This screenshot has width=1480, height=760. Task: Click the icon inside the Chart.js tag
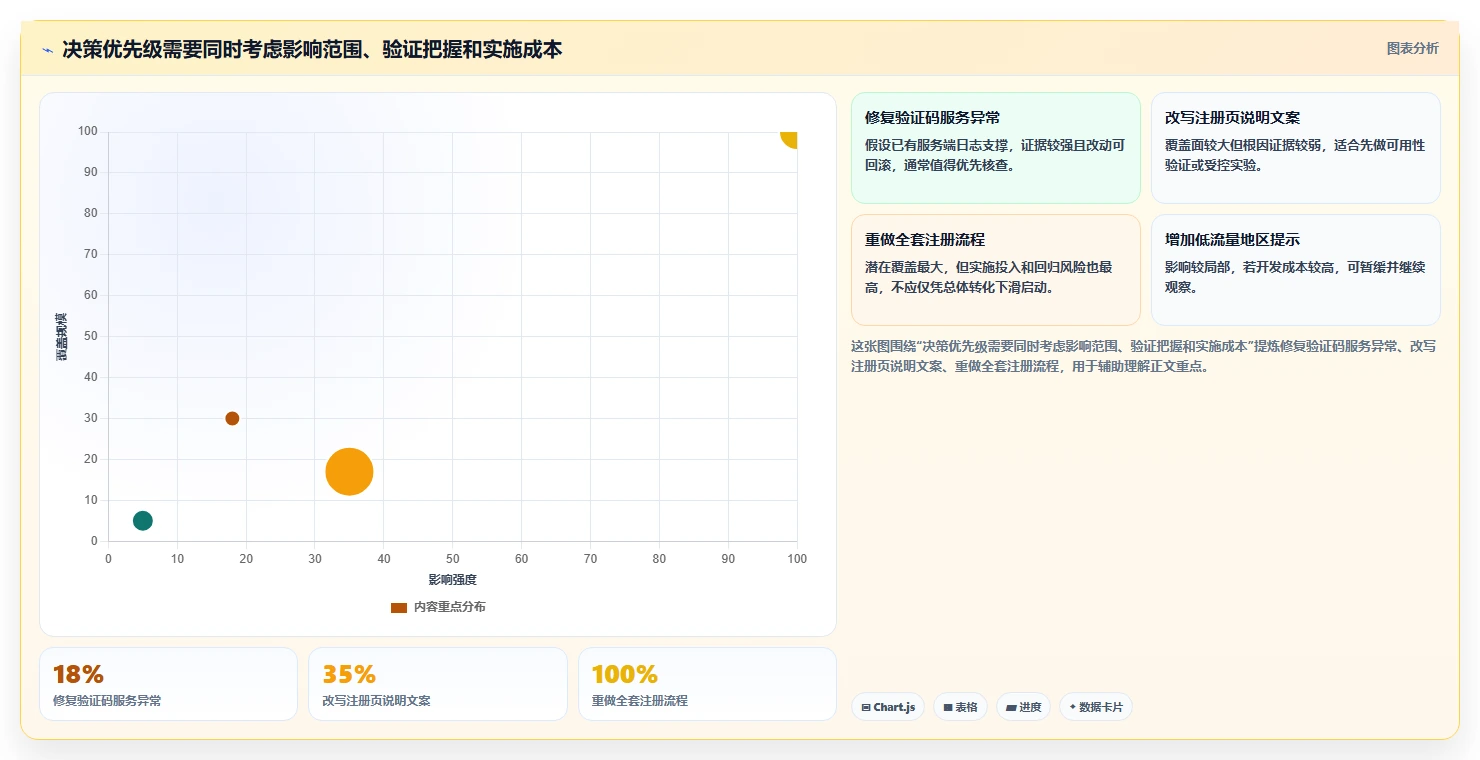coord(866,707)
